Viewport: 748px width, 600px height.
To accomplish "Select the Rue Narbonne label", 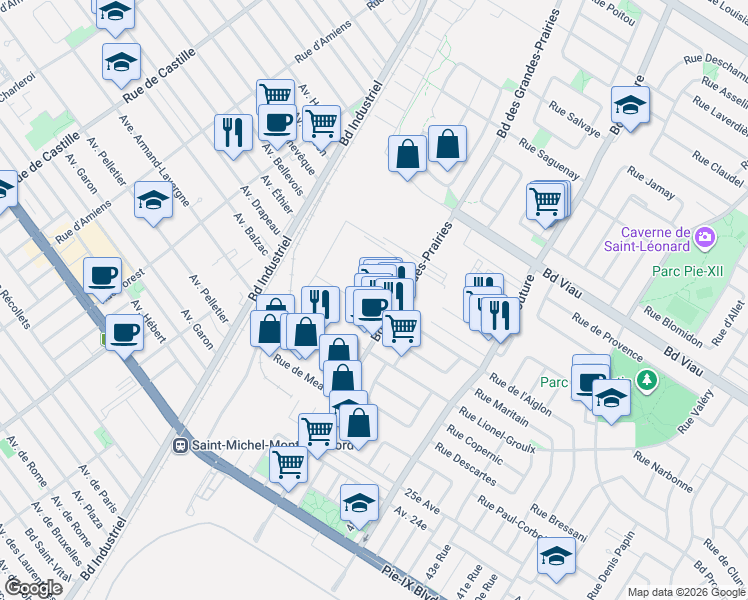I will 663,471.
